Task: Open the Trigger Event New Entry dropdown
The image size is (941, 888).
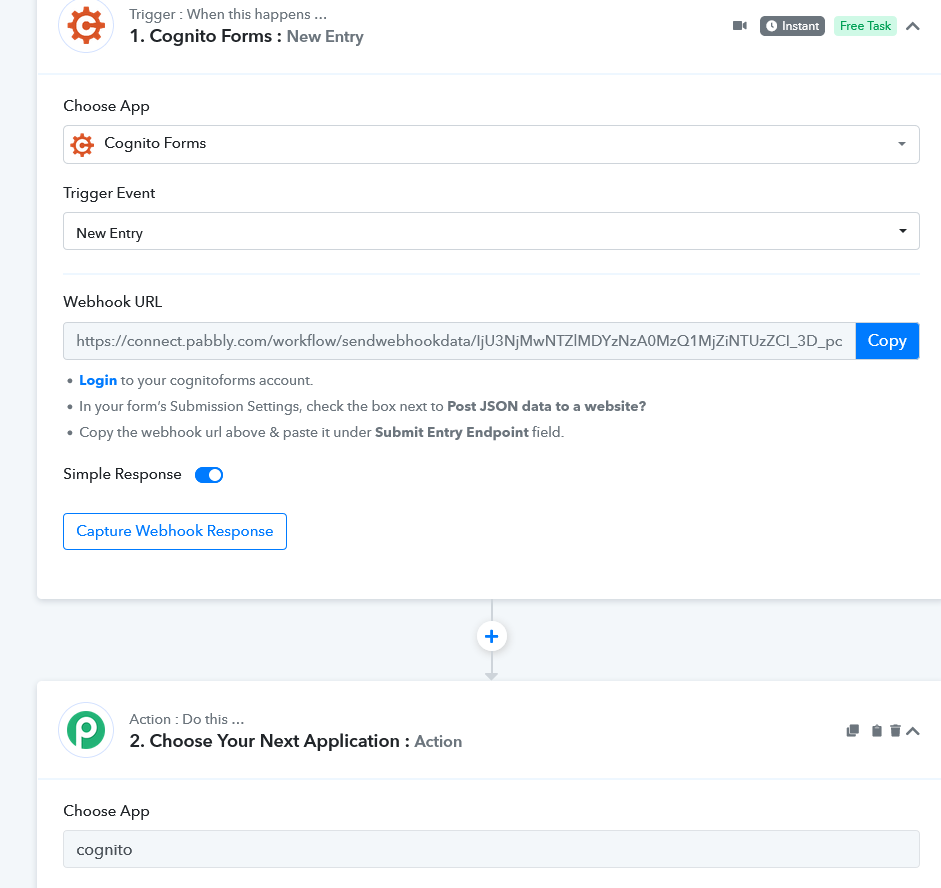Action: [x=491, y=231]
